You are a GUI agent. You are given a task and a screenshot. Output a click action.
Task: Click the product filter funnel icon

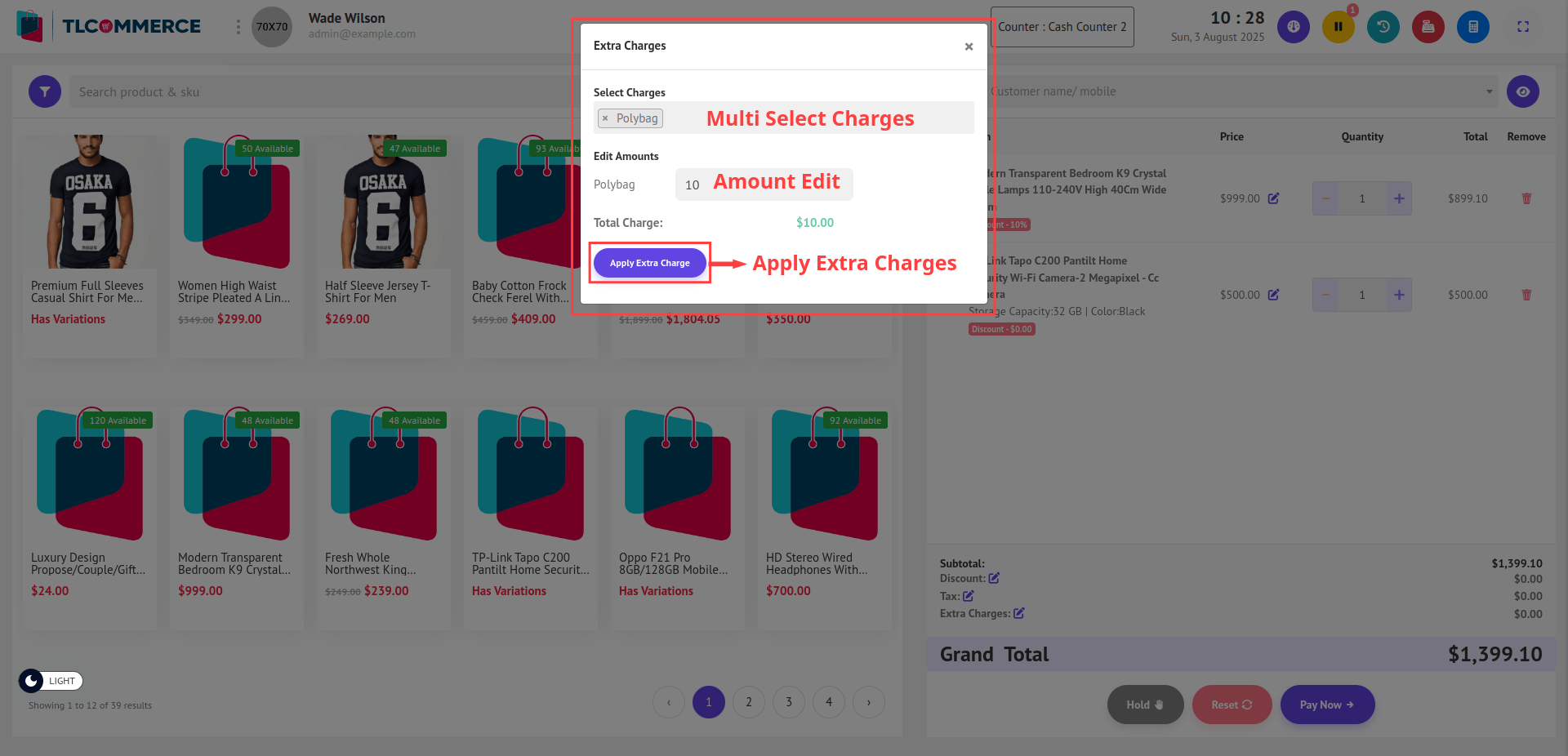click(45, 92)
